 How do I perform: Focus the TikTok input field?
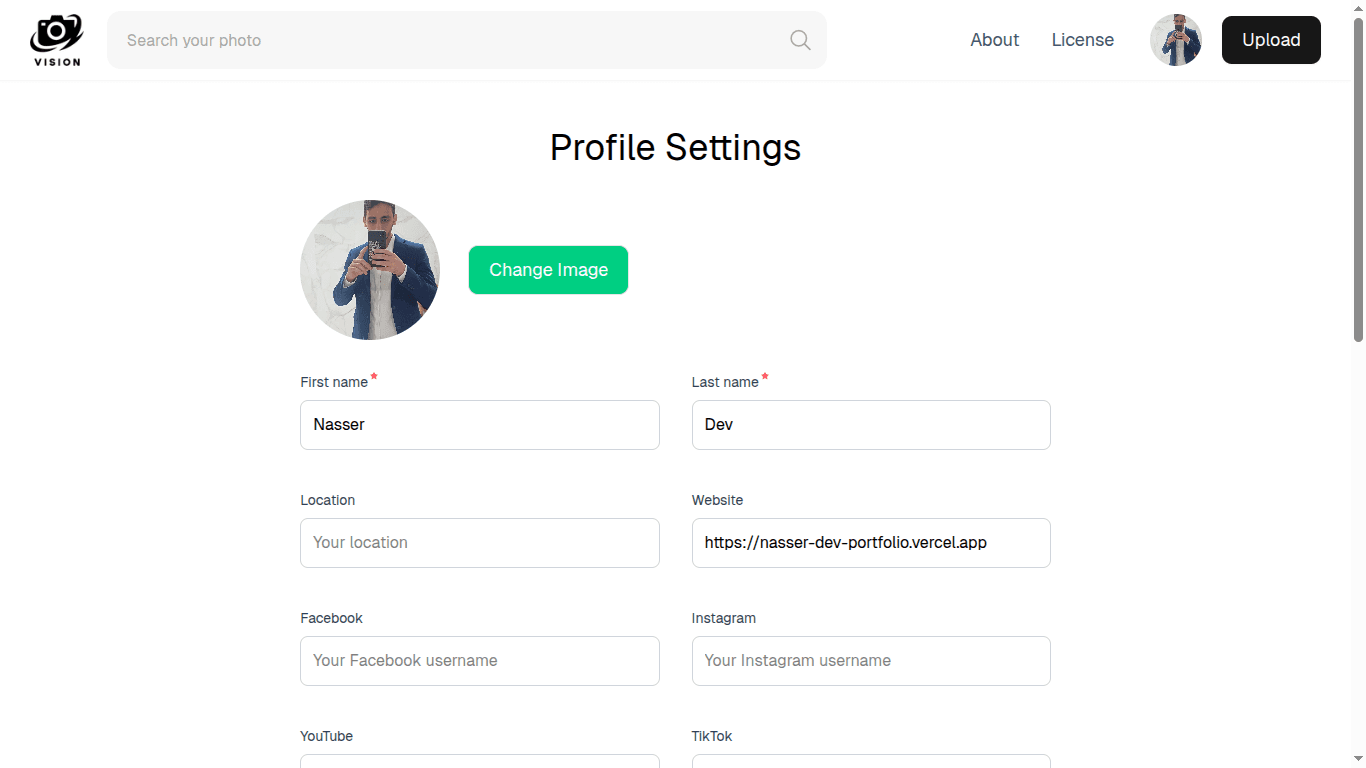pos(870,762)
